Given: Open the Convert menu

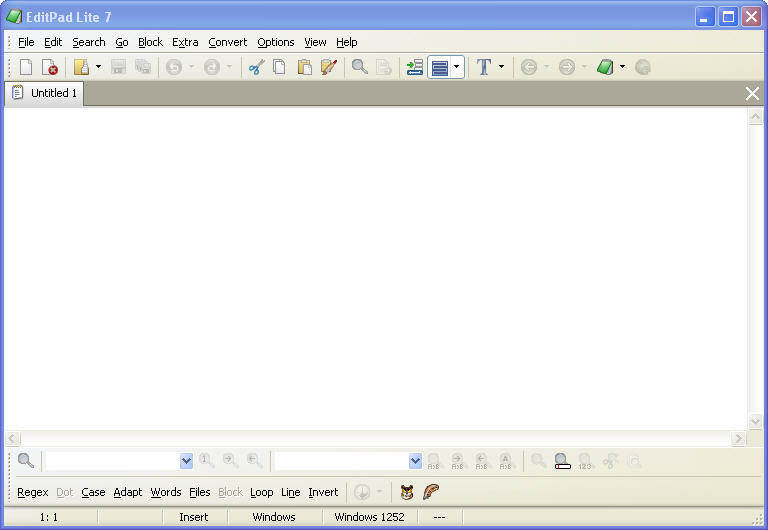Looking at the screenshot, I should coord(228,42).
